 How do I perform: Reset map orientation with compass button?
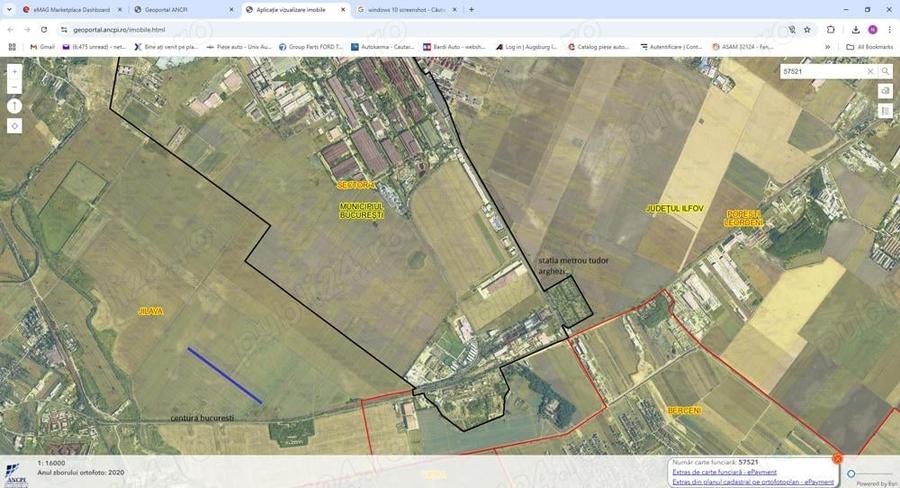pos(14,106)
